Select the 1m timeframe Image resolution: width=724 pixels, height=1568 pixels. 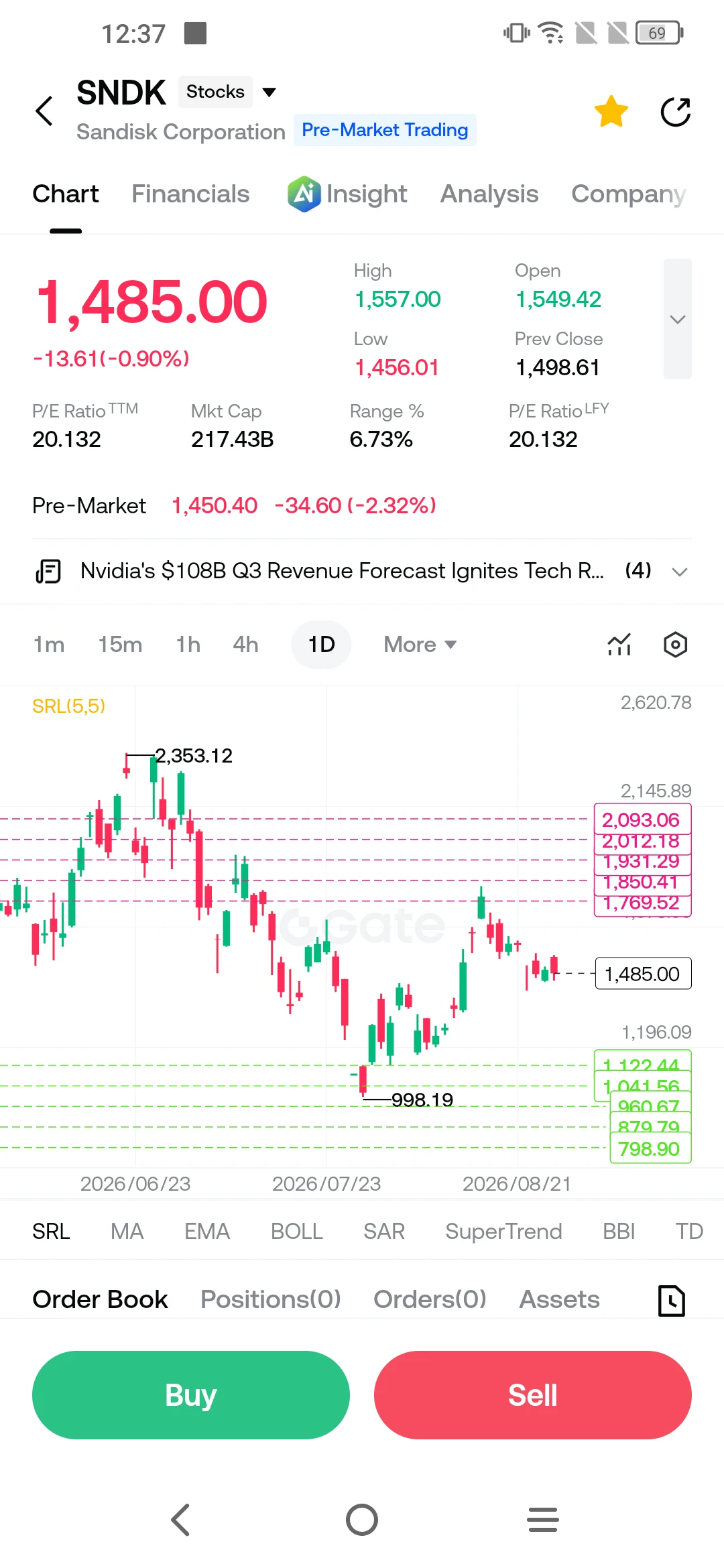coord(49,645)
